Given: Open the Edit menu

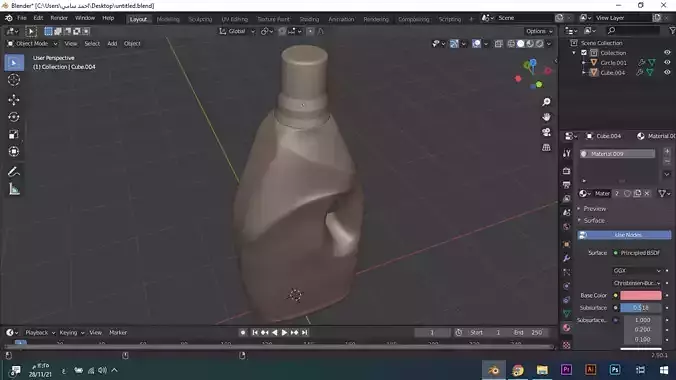Looking at the screenshot, I should [38, 18].
